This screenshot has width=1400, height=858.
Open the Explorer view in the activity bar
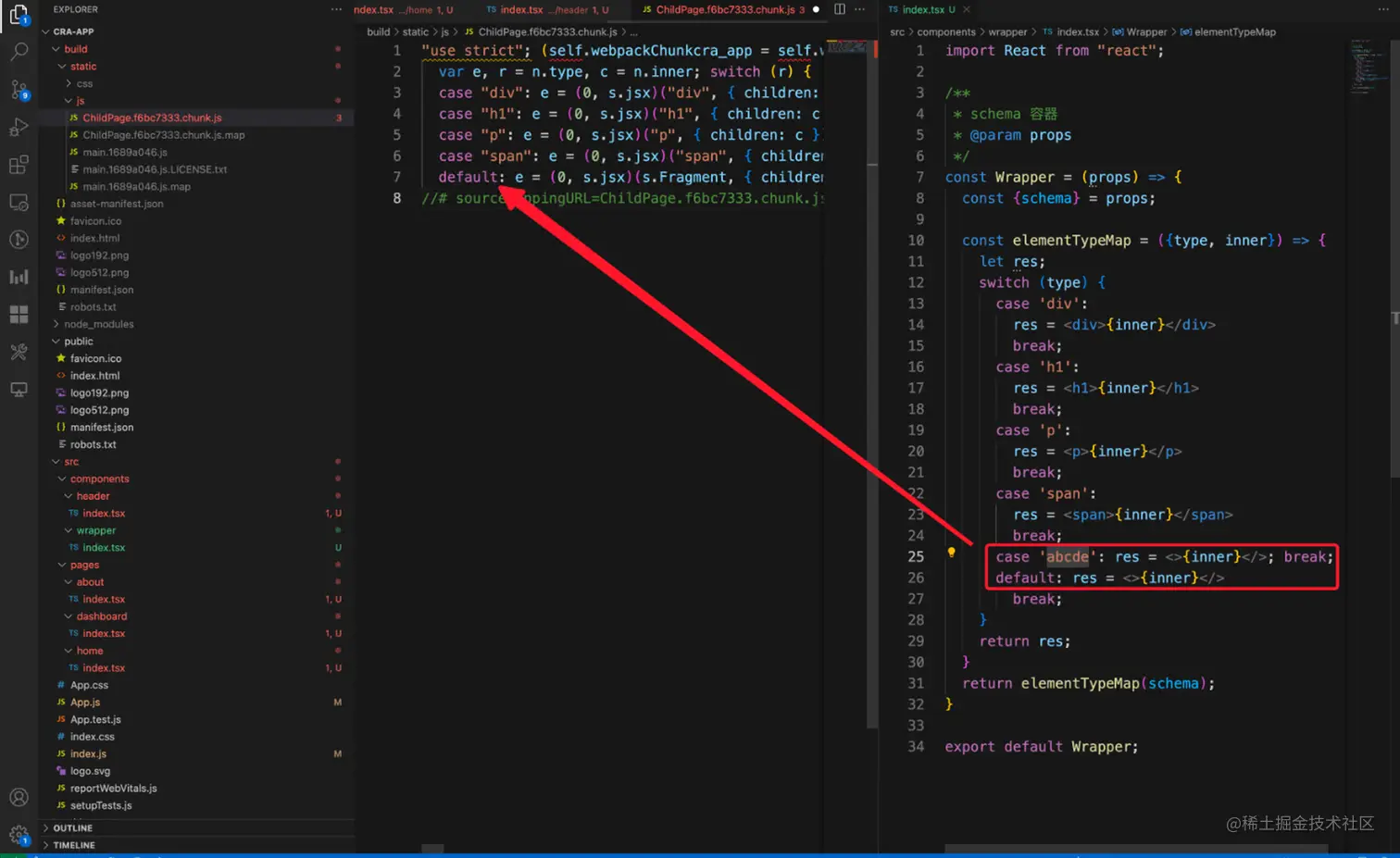pos(19,15)
